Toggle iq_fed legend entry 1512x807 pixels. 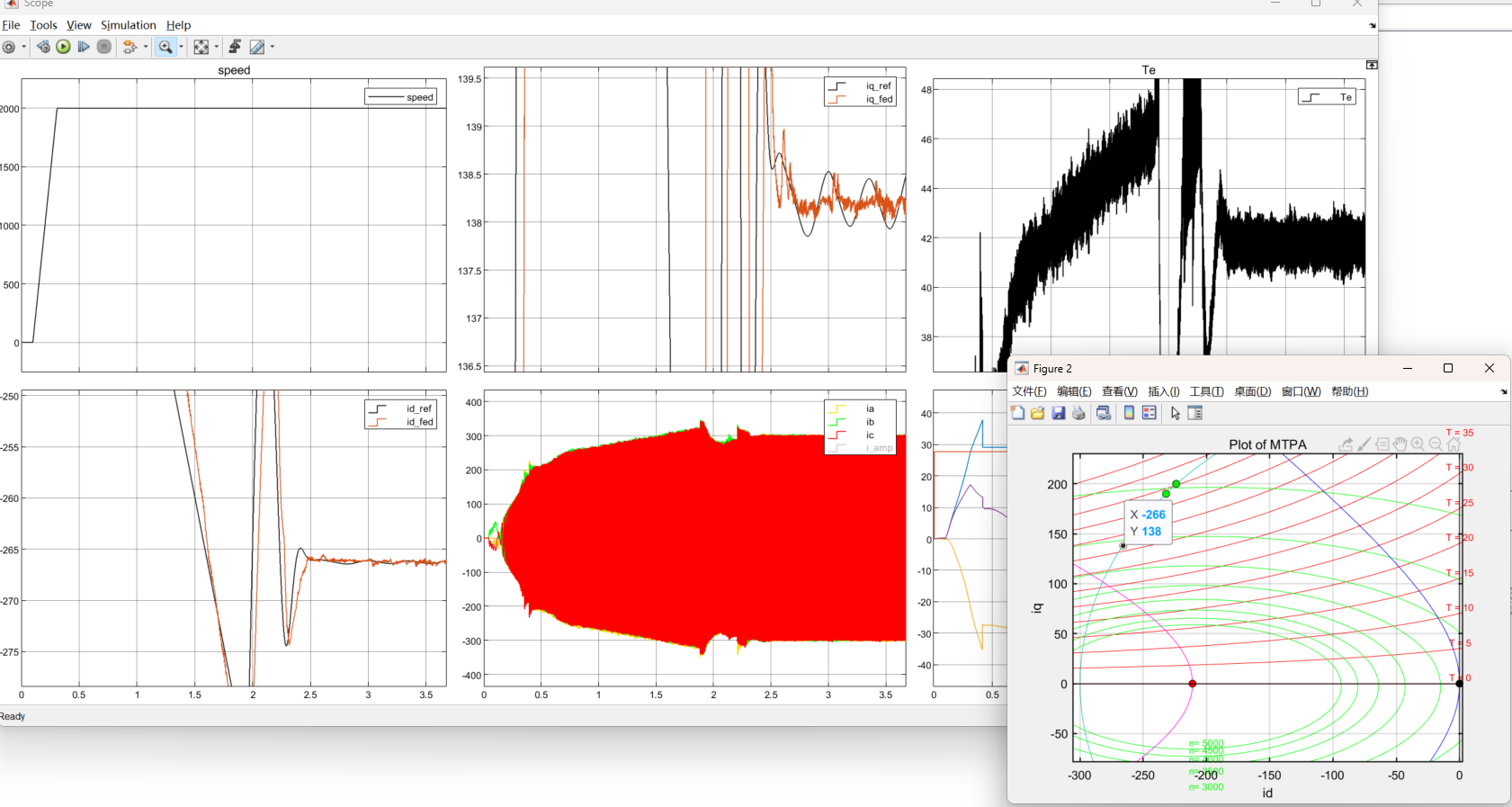(860, 99)
